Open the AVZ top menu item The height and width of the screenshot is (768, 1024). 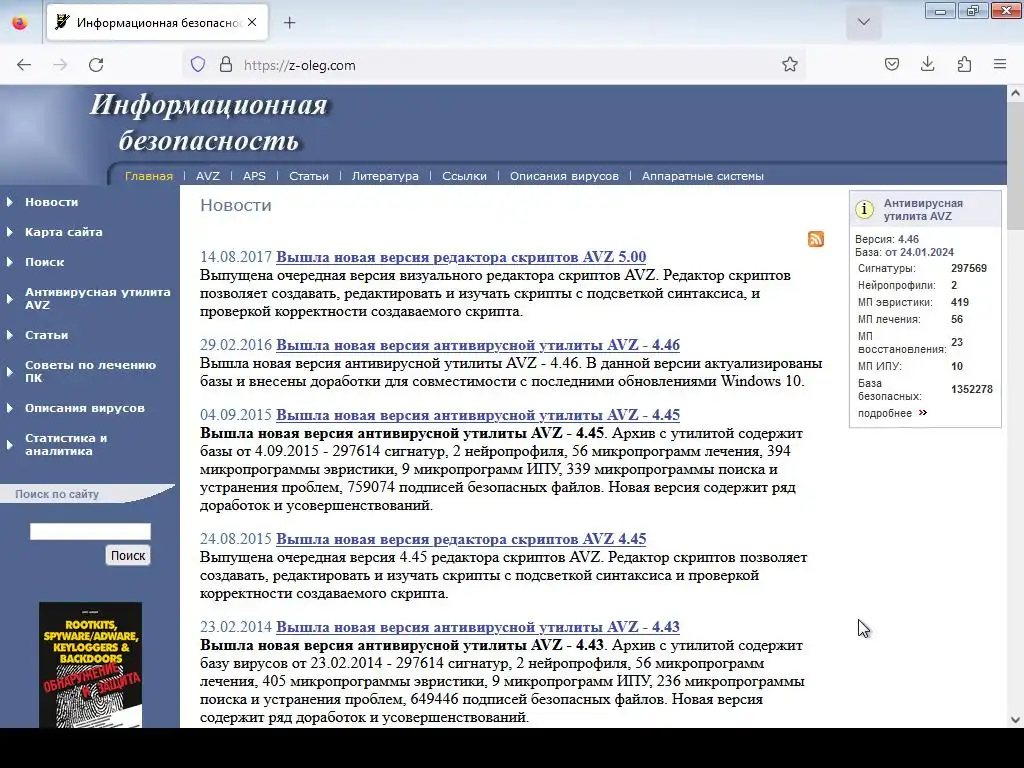[x=208, y=176]
